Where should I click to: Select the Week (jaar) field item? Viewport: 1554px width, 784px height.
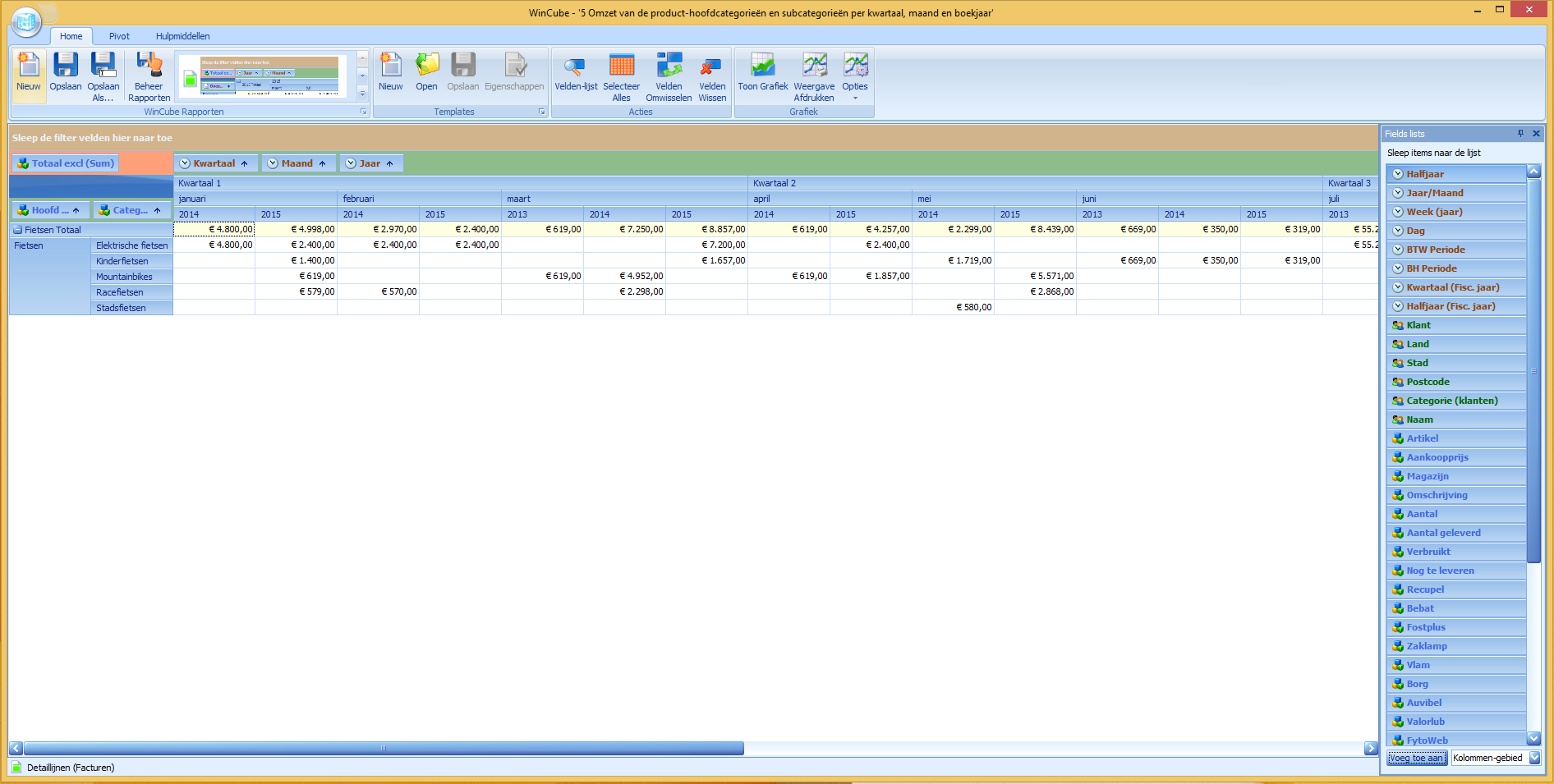click(x=1456, y=212)
